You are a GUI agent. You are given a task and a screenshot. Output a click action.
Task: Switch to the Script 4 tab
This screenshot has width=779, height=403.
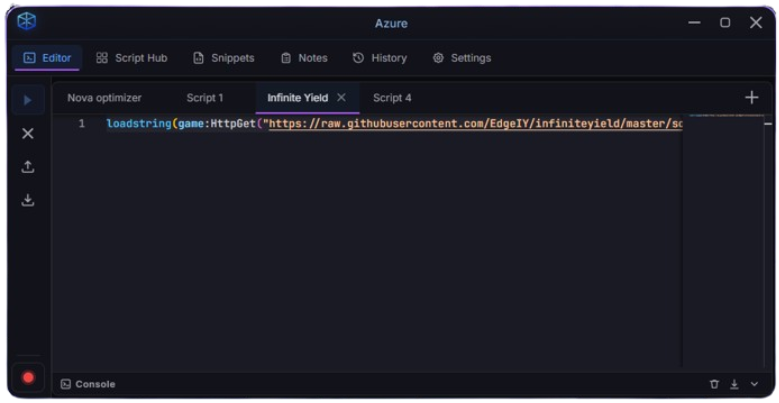(x=392, y=98)
